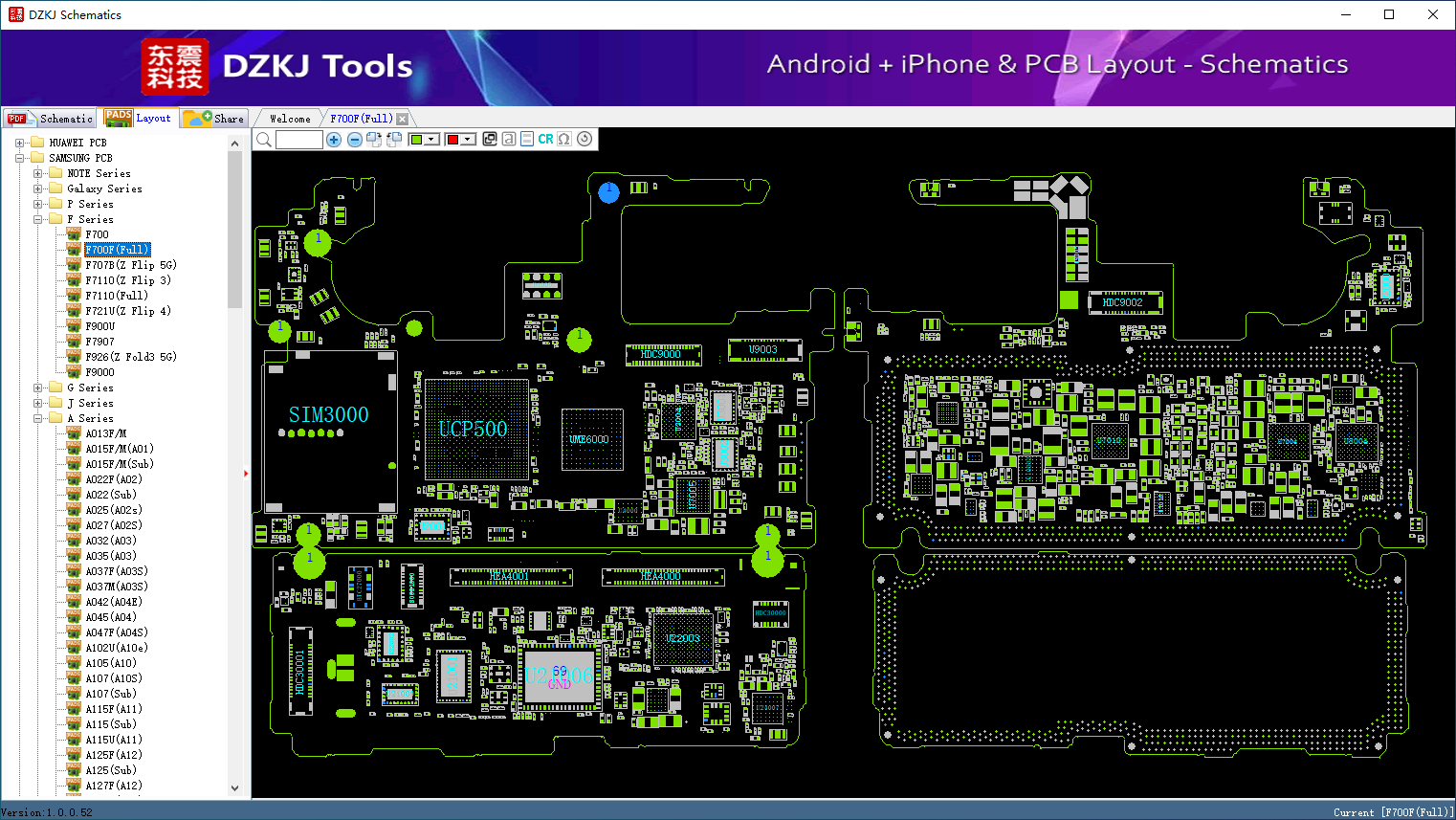Select the SAMSUNG PCB folder icon
Screen dimensions: 1456x820
coord(37,158)
